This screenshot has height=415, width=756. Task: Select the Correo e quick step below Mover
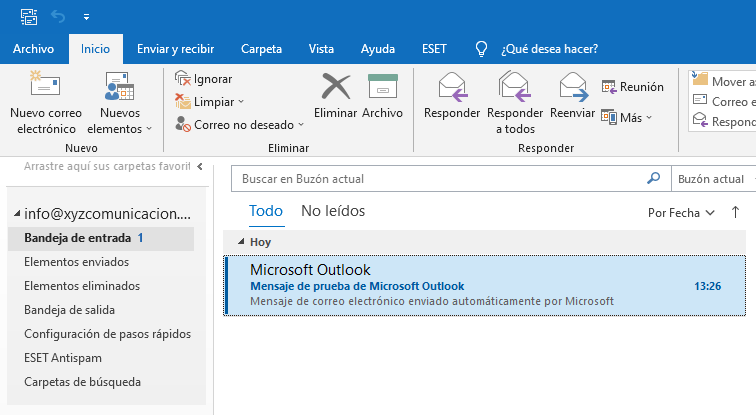click(723, 101)
